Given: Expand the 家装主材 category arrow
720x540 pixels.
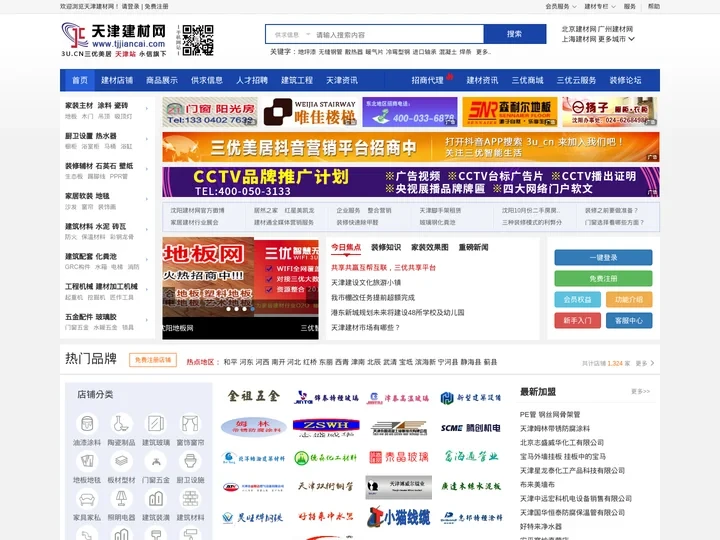Looking at the screenshot, I should tap(147, 109).
